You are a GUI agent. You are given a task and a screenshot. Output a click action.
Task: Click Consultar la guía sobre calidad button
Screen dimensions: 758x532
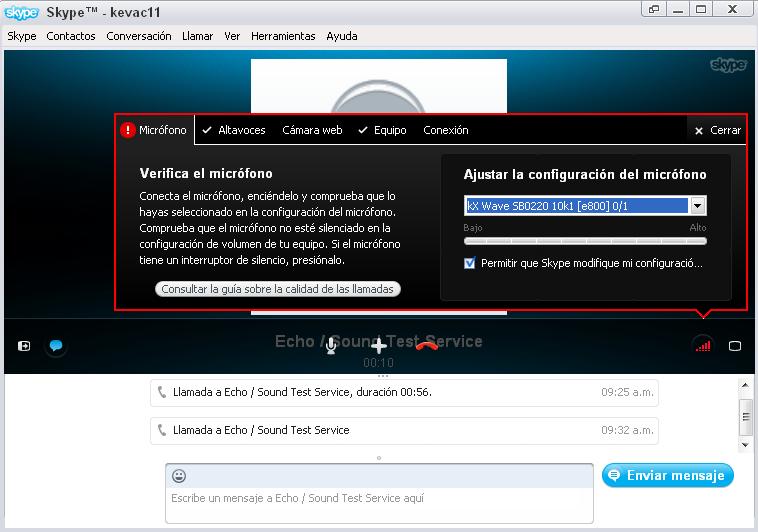tap(279, 289)
